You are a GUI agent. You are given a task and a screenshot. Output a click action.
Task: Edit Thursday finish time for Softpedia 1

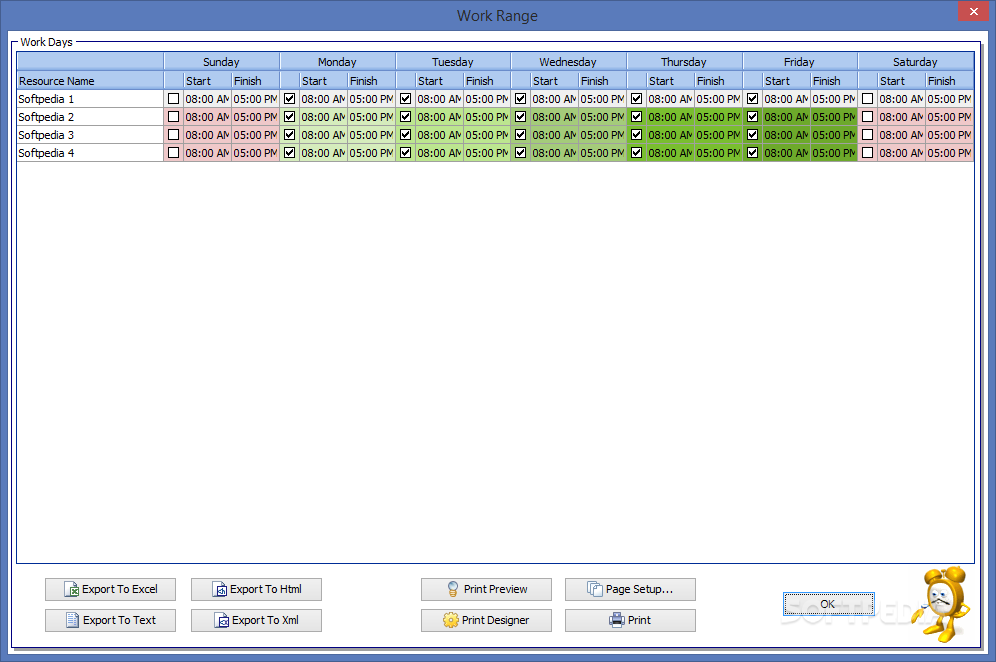(718, 99)
